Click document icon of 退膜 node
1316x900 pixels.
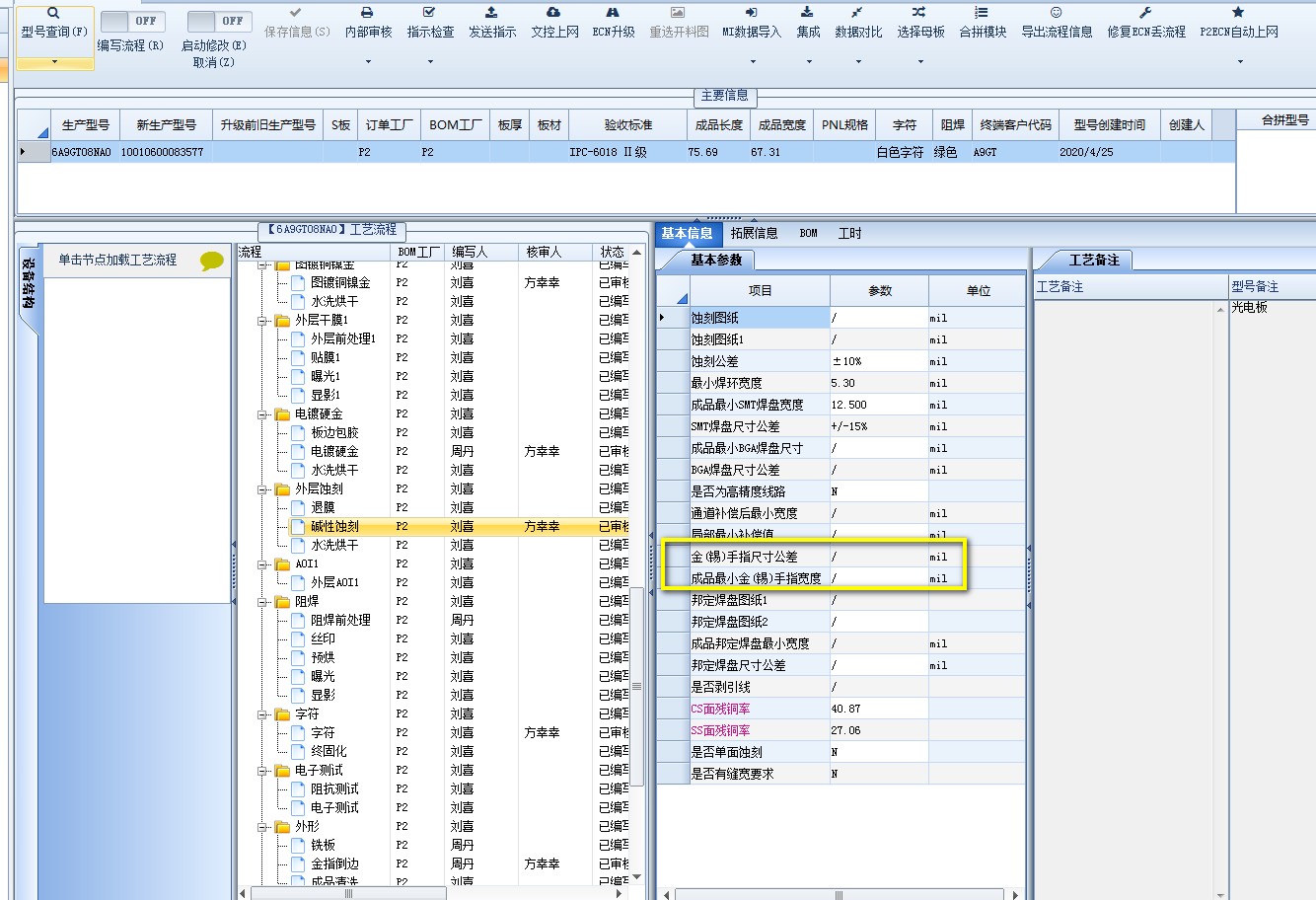[298, 508]
